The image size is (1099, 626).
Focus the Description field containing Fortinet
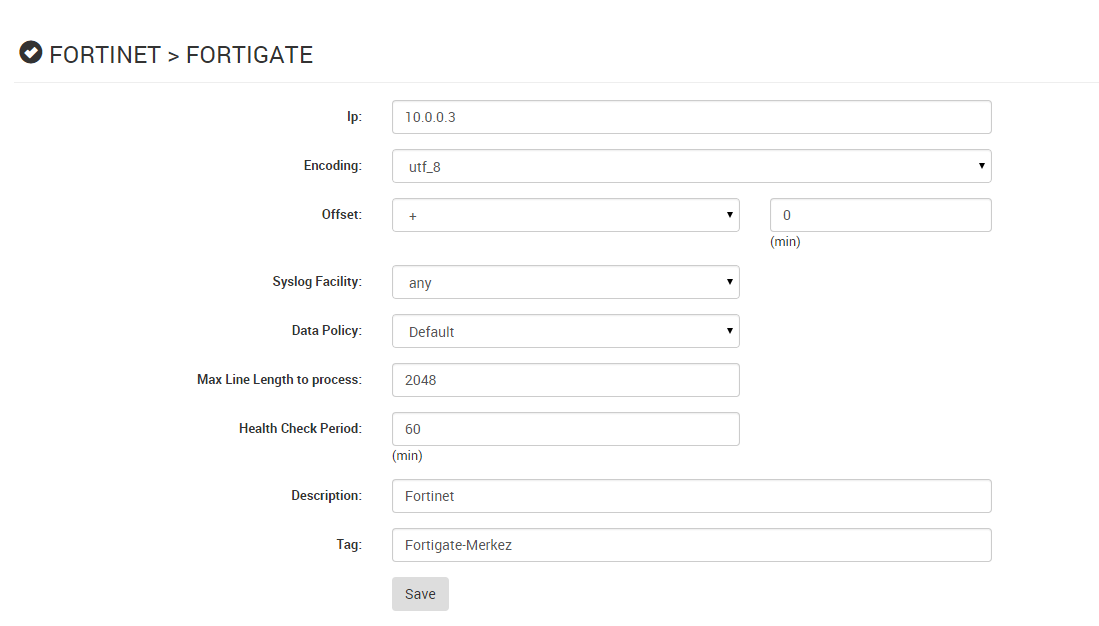(x=691, y=496)
